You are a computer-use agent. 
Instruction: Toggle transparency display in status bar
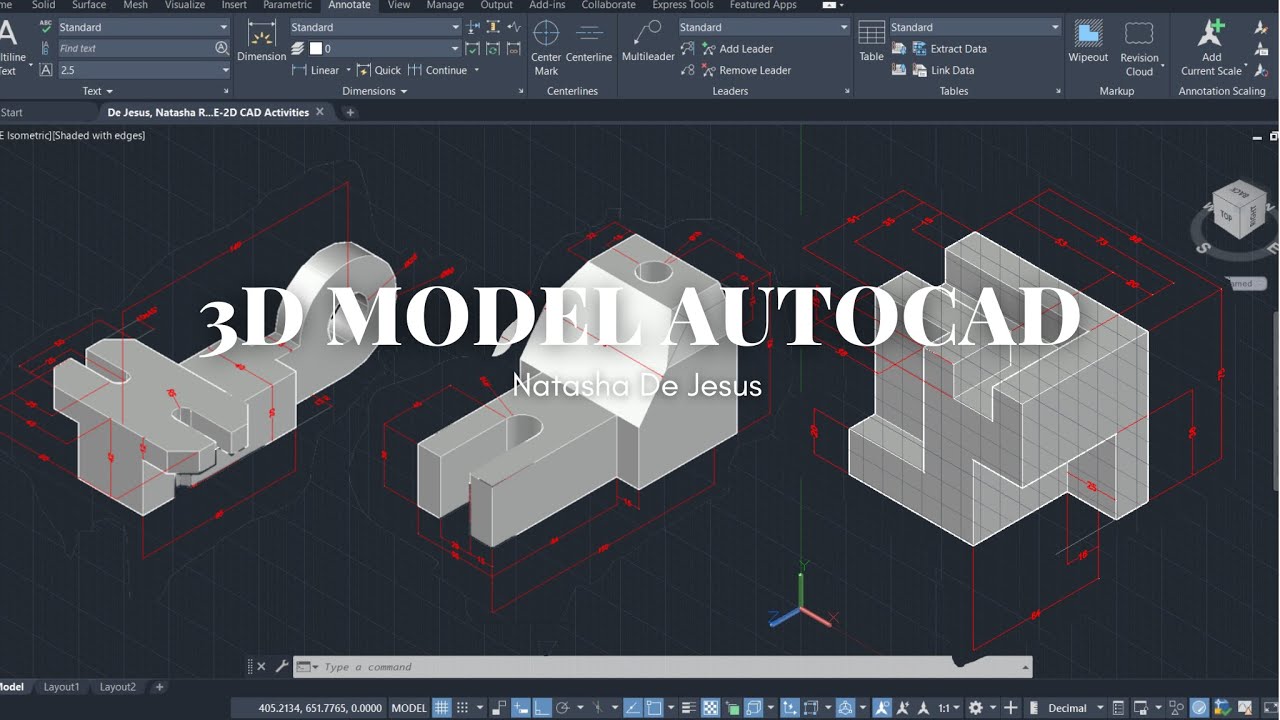pos(711,708)
